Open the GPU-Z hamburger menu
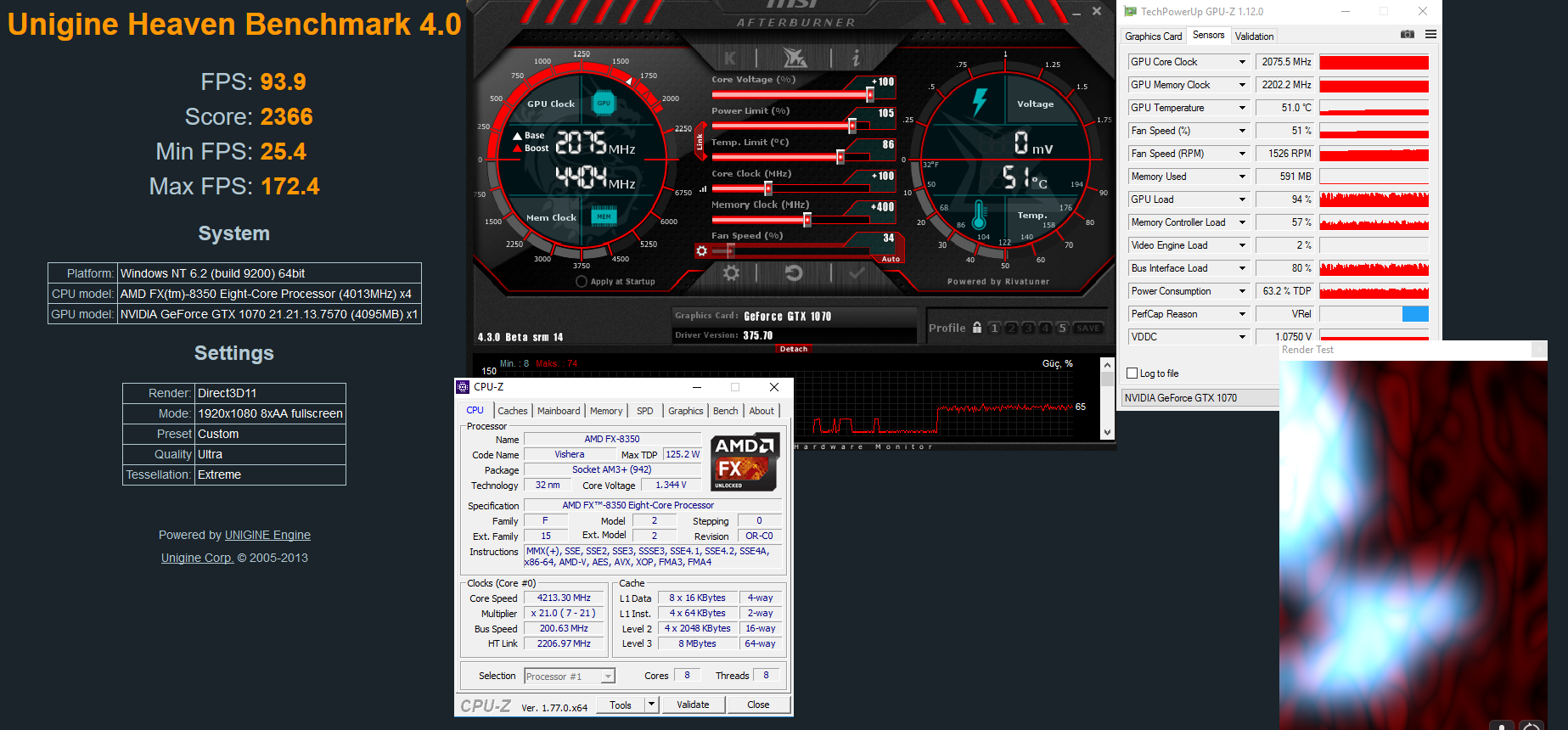 point(1431,35)
